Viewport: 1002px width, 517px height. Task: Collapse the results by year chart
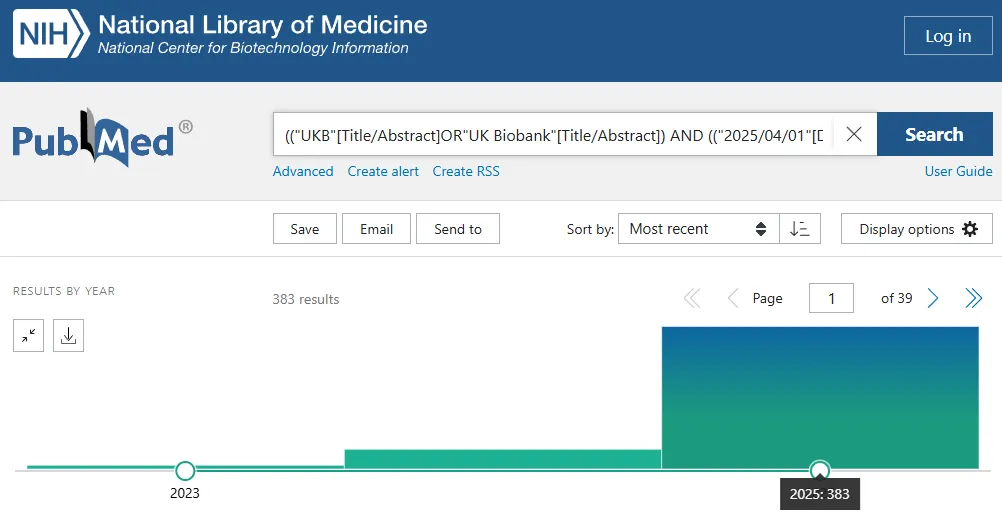pyautogui.click(x=29, y=336)
